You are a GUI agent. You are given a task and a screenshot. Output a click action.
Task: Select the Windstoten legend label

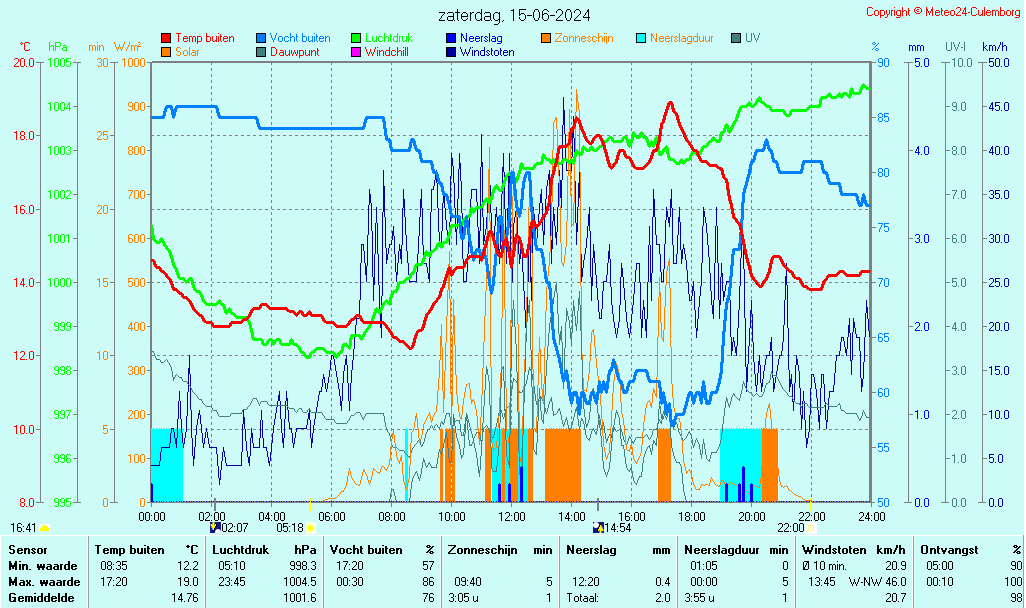(x=487, y=52)
